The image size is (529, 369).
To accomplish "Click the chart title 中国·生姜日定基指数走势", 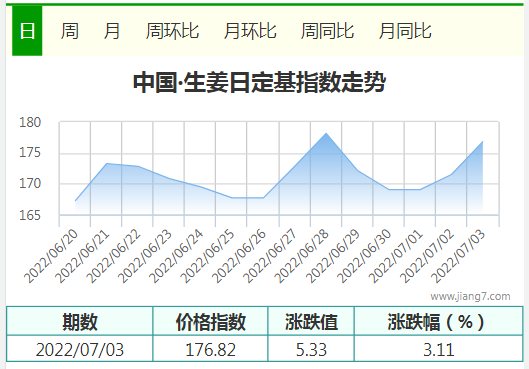I will coord(259,82).
